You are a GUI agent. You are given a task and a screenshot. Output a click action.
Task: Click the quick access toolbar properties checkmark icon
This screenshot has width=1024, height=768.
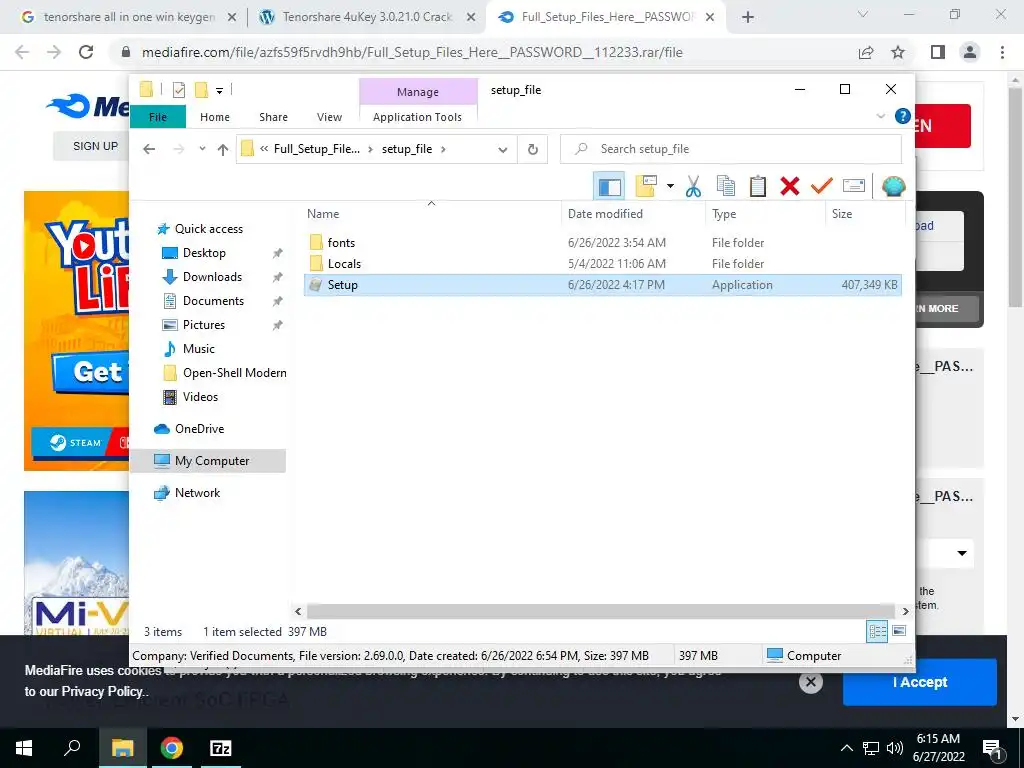[178, 90]
